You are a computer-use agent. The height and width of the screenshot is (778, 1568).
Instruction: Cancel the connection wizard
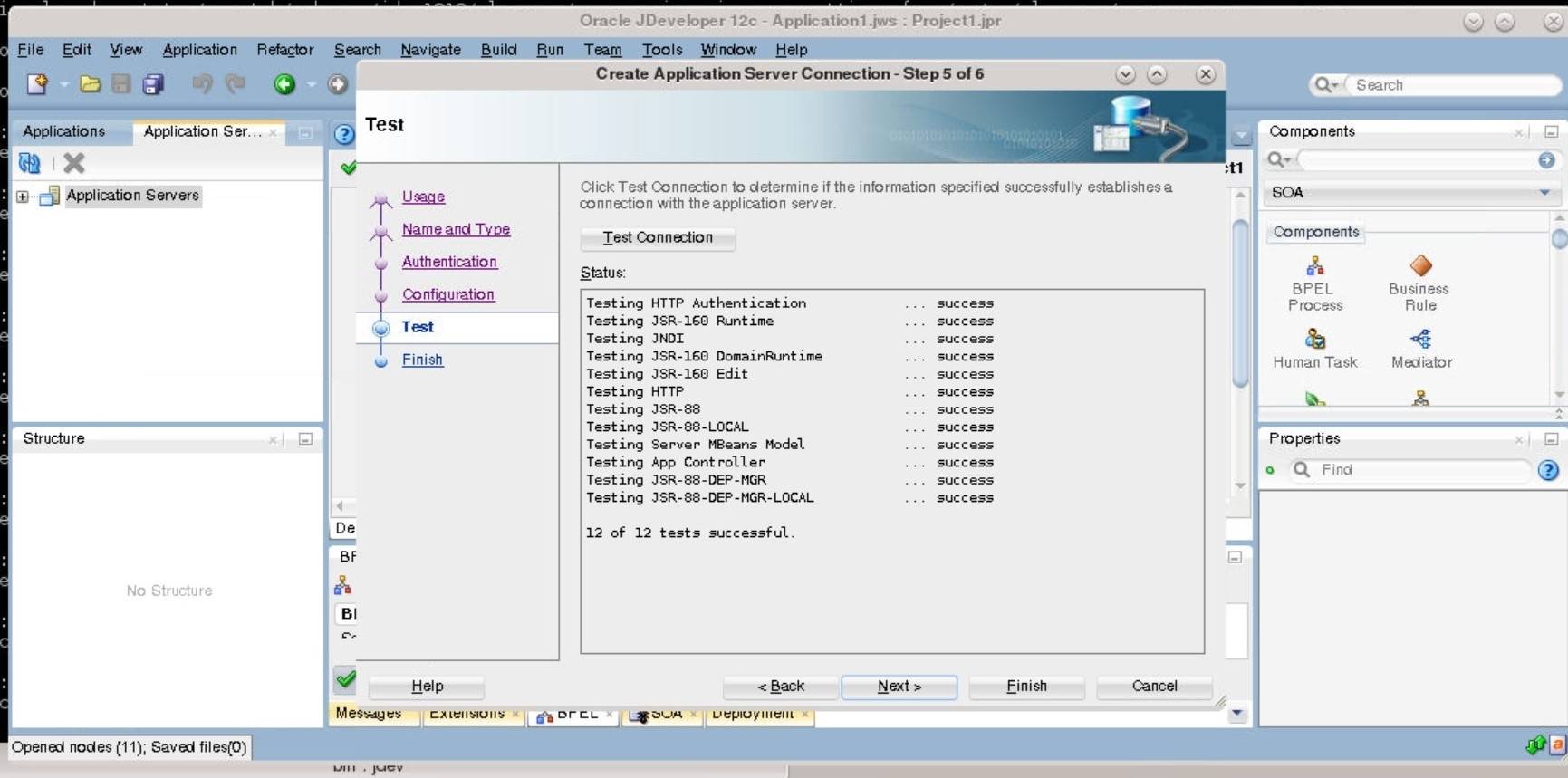1155,687
